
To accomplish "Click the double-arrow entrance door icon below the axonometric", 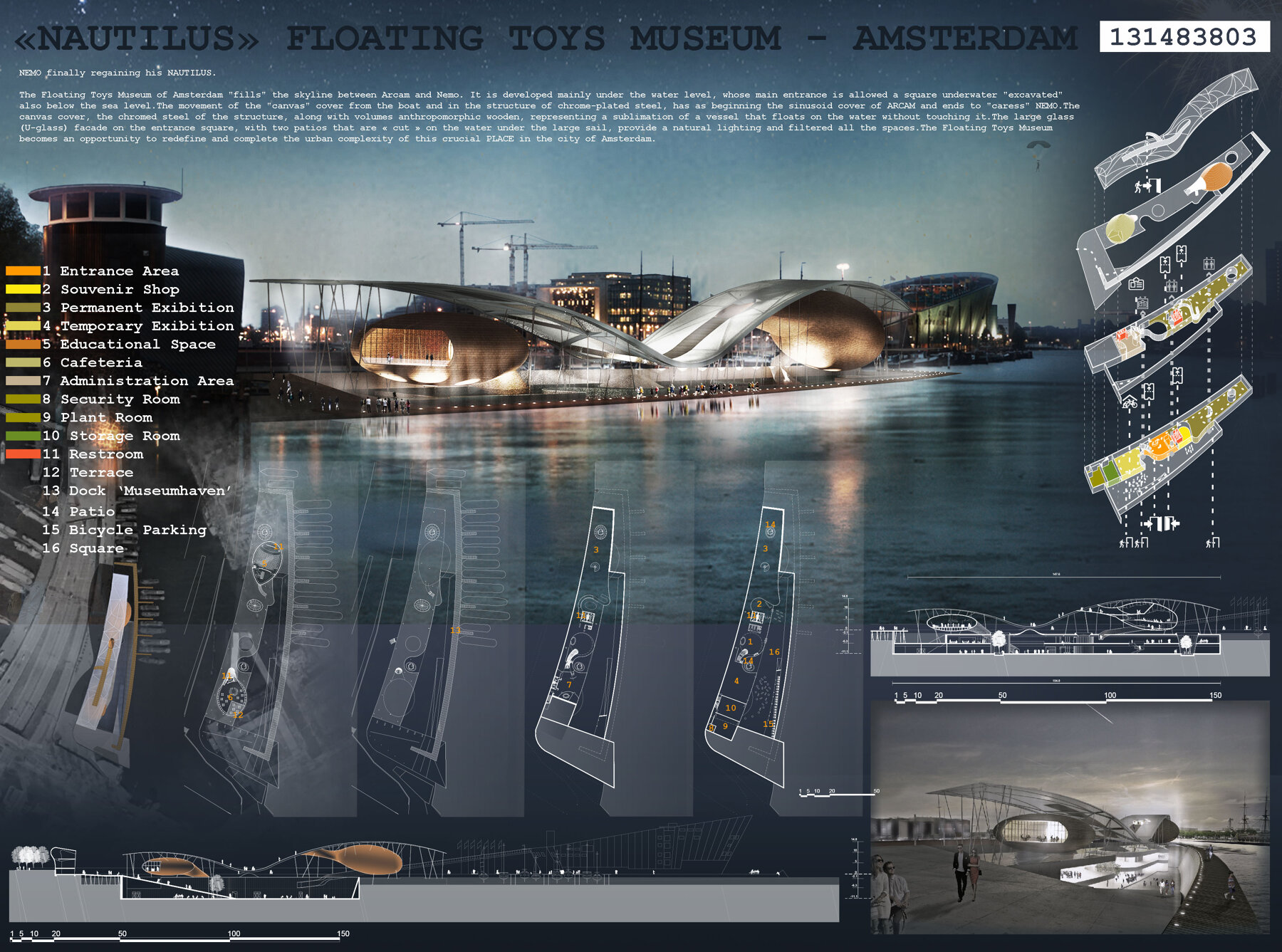I will tap(1162, 523).
